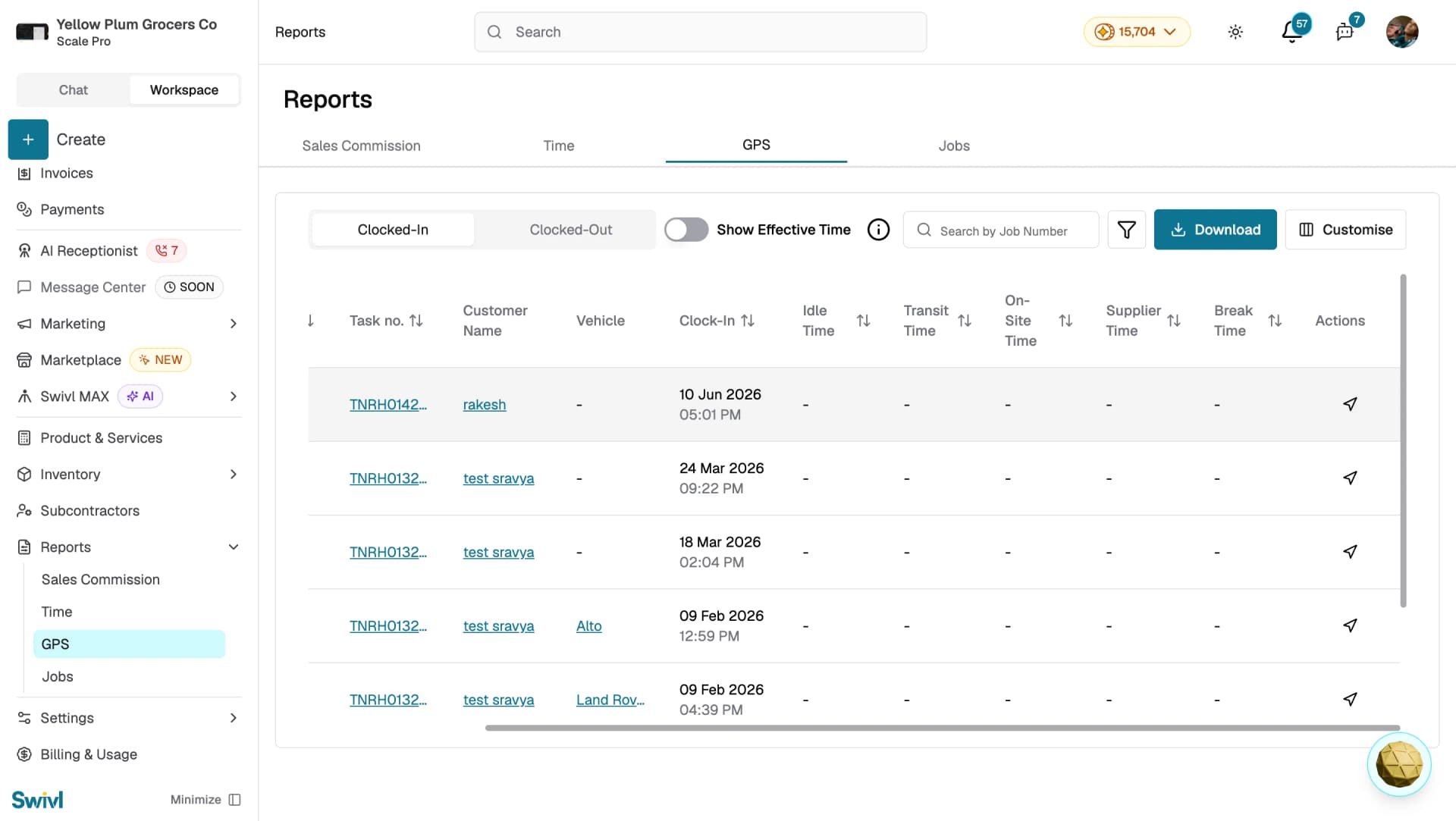
Task: Collapse the Reports sidebar section
Action: (x=234, y=547)
